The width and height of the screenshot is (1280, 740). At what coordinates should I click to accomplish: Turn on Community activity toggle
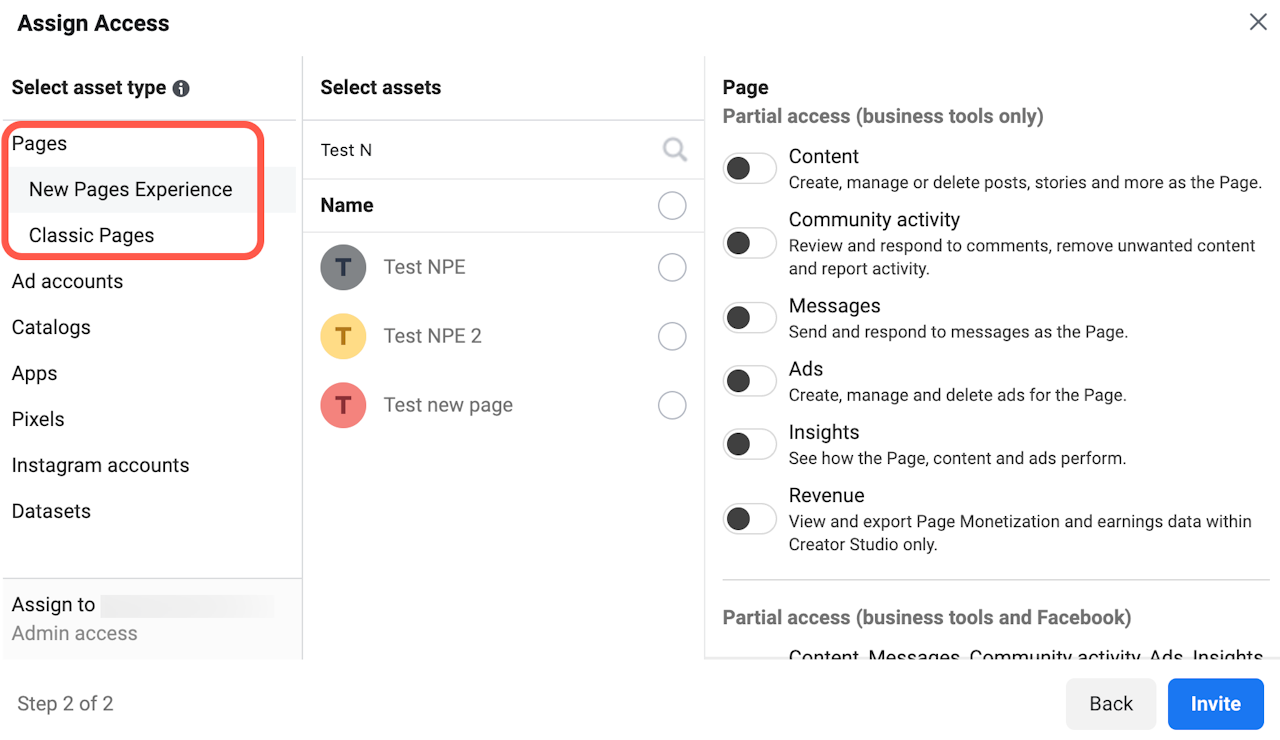click(x=749, y=243)
